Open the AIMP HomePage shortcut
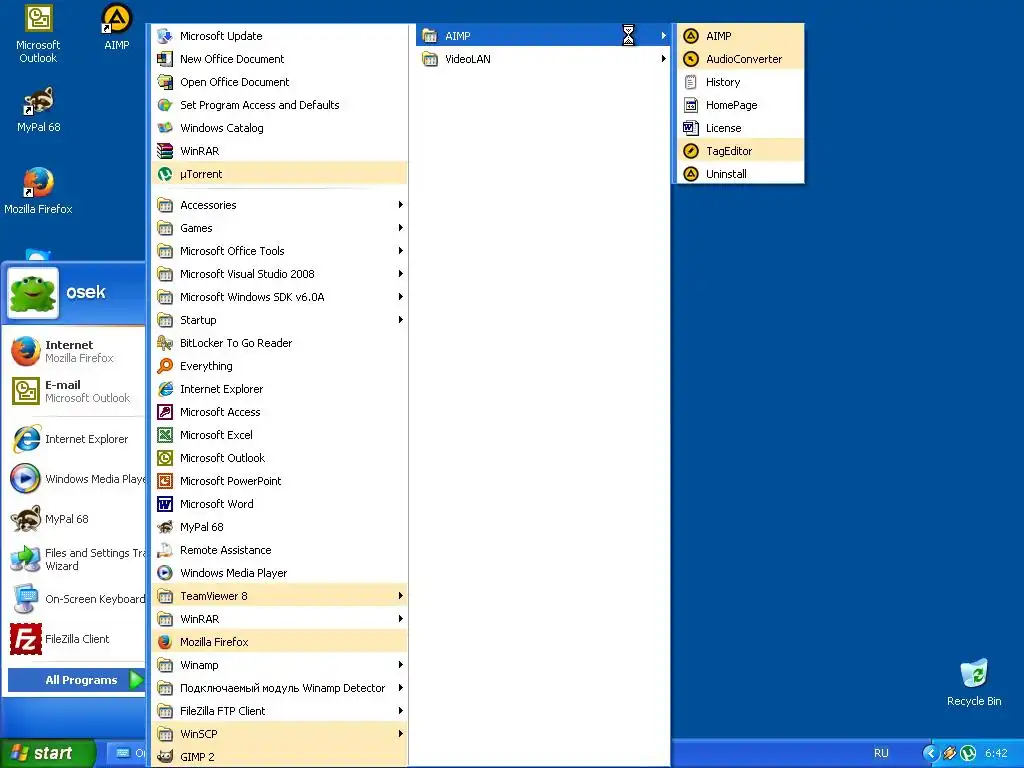The image size is (1024, 768). click(740, 105)
